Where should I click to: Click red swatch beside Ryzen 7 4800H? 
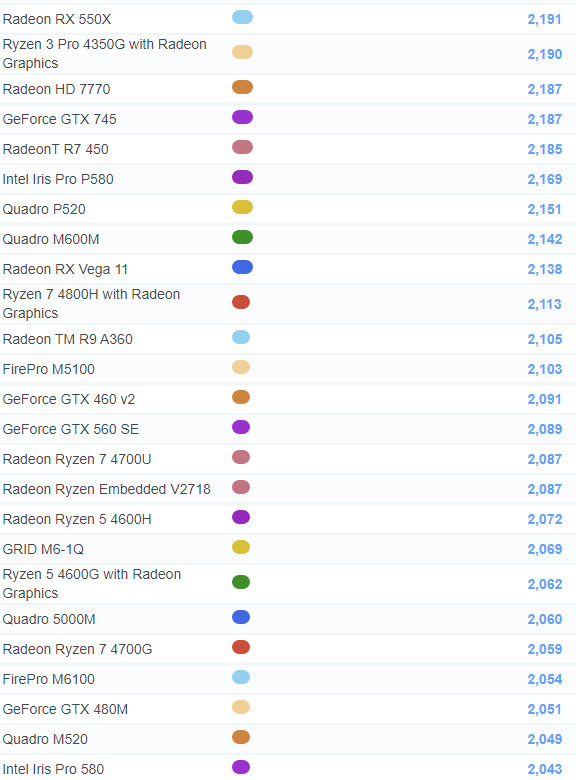click(x=241, y=302)
